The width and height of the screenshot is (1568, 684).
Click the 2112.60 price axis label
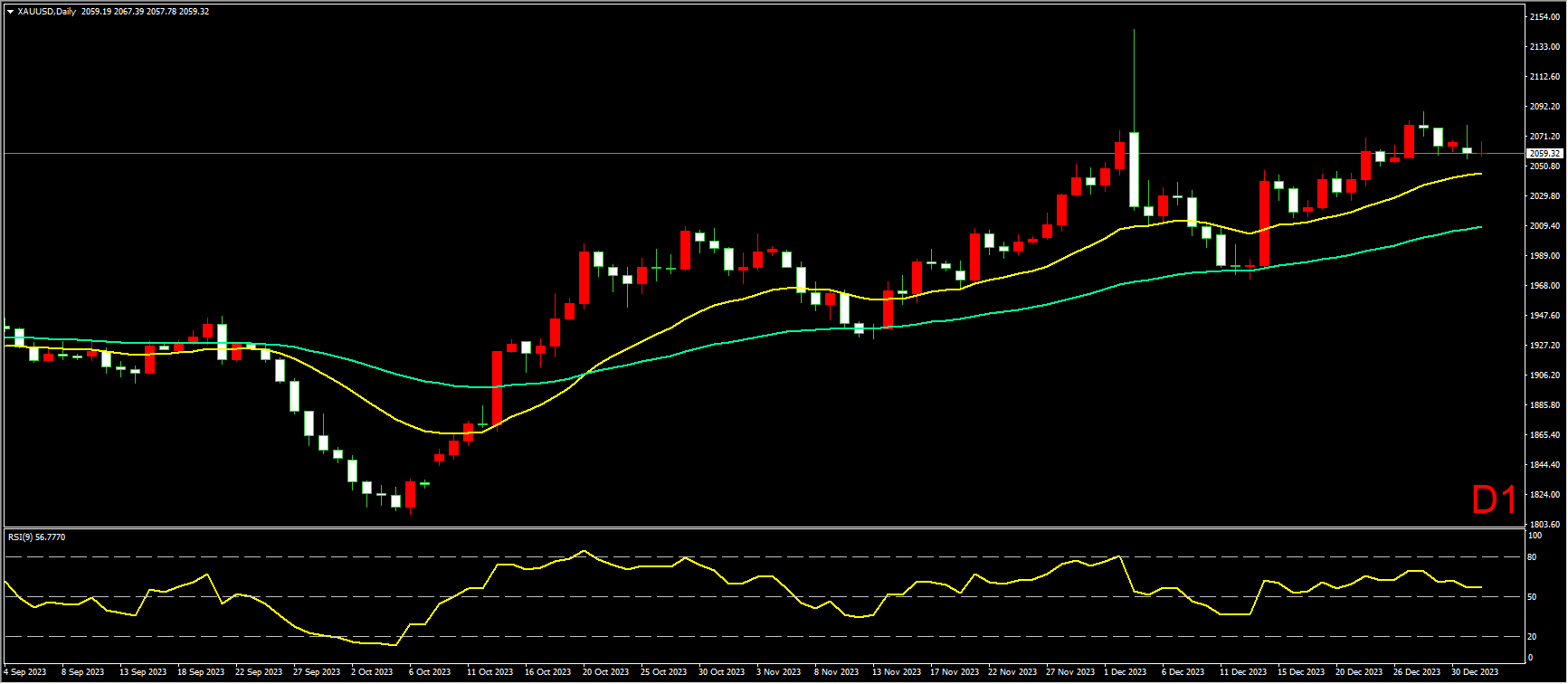[x=1544, y=77]
